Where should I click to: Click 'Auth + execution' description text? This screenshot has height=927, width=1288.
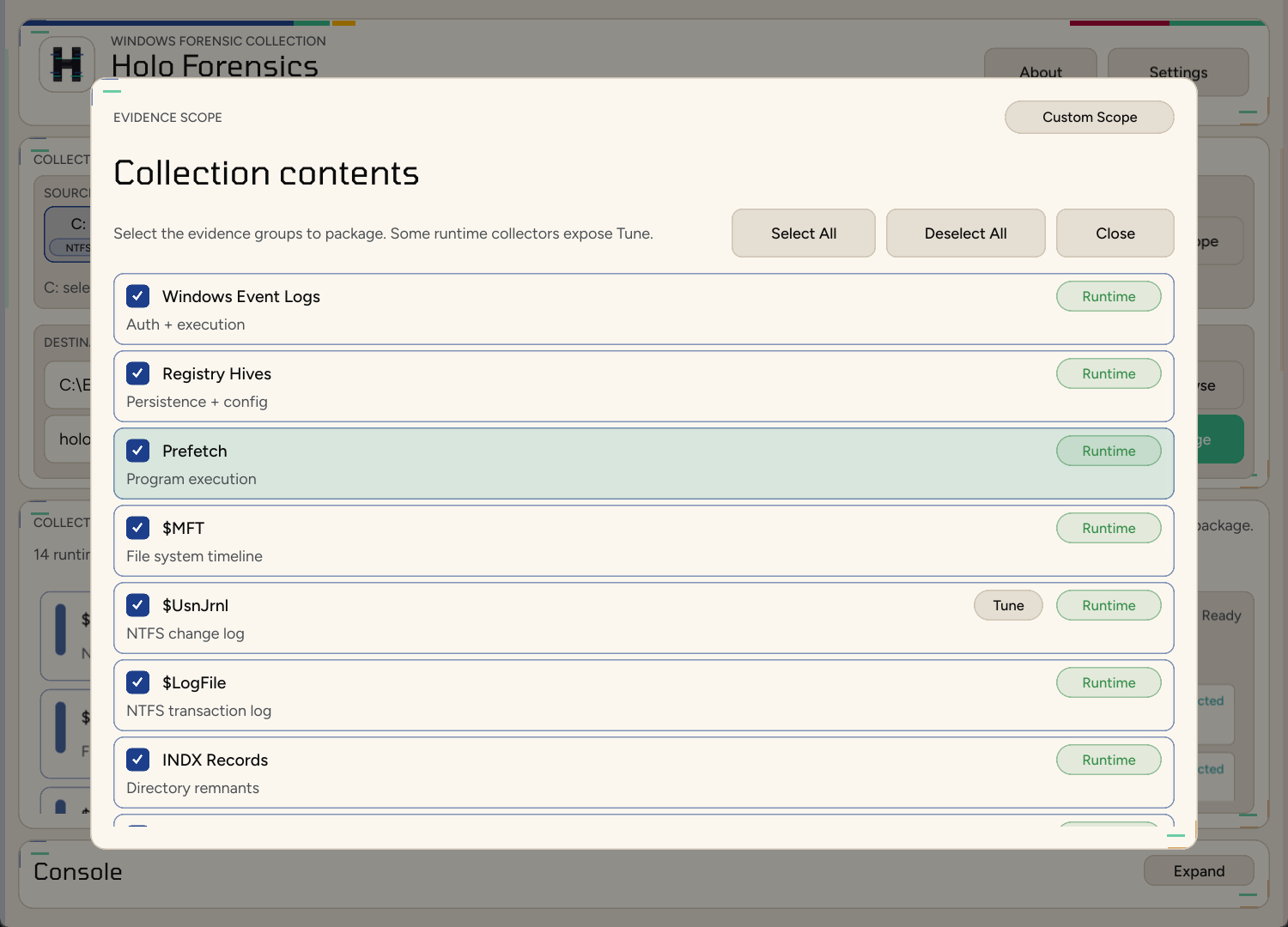185,324
